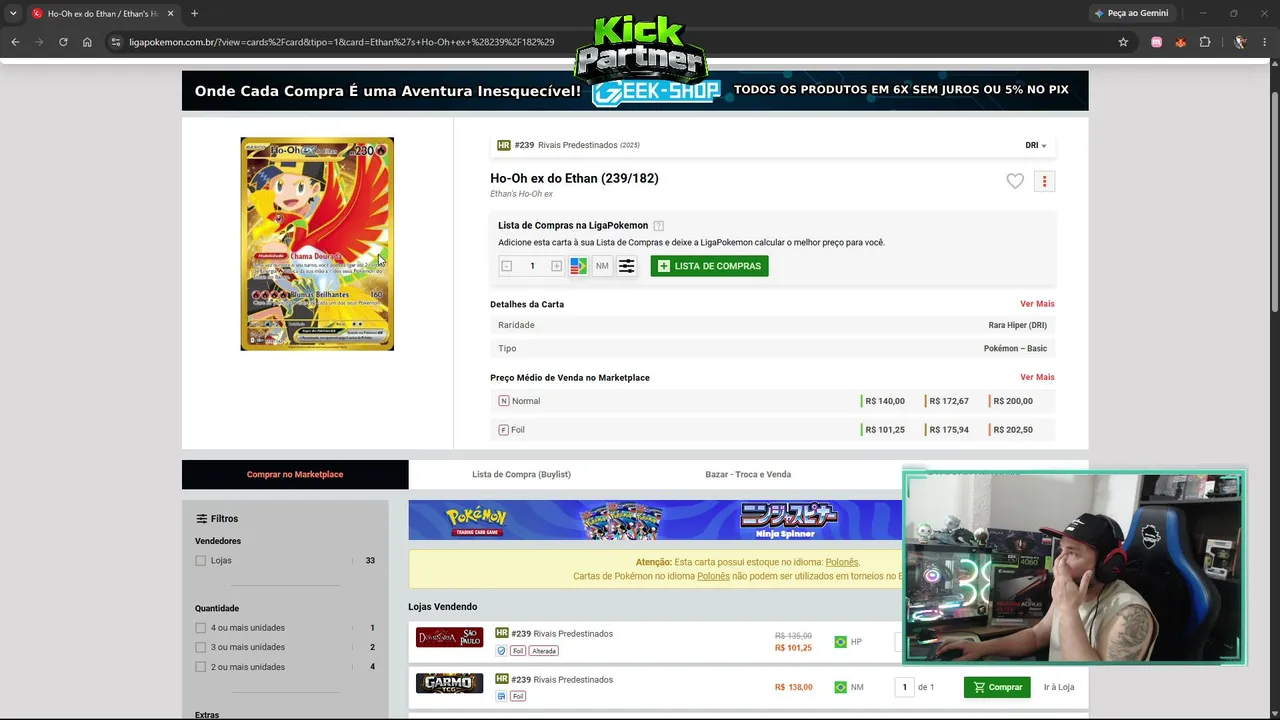Click the verified shield icon in Dominaria row
The image size is (1280, 720).
click(502, 651)
